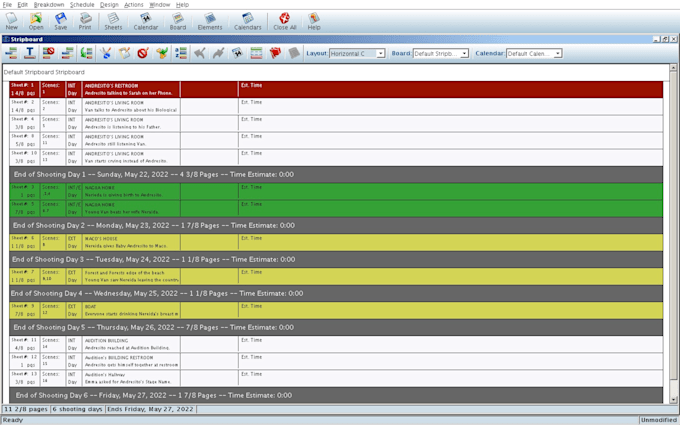
Task: Click the first stripboard icon showing stacked strips
Action: point(11,53)
